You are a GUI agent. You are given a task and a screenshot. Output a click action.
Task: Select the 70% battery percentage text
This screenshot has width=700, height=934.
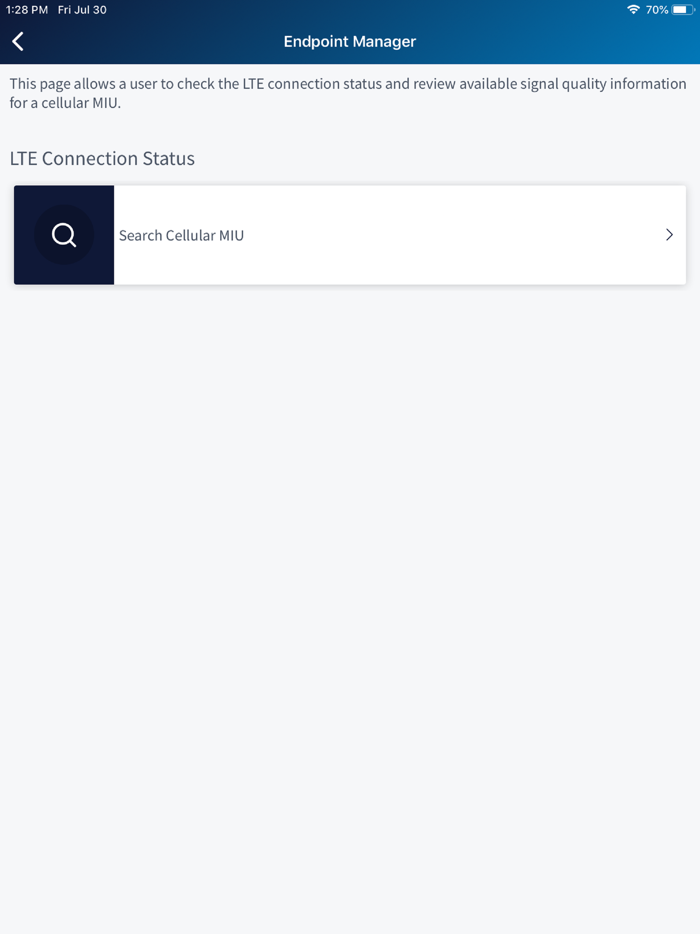click(657, 10)
